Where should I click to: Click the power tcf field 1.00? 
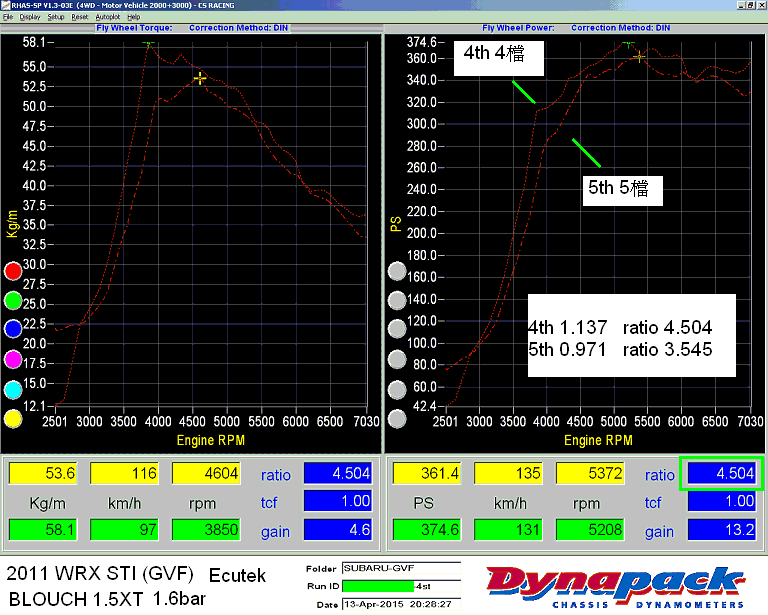tap(722, 501)
